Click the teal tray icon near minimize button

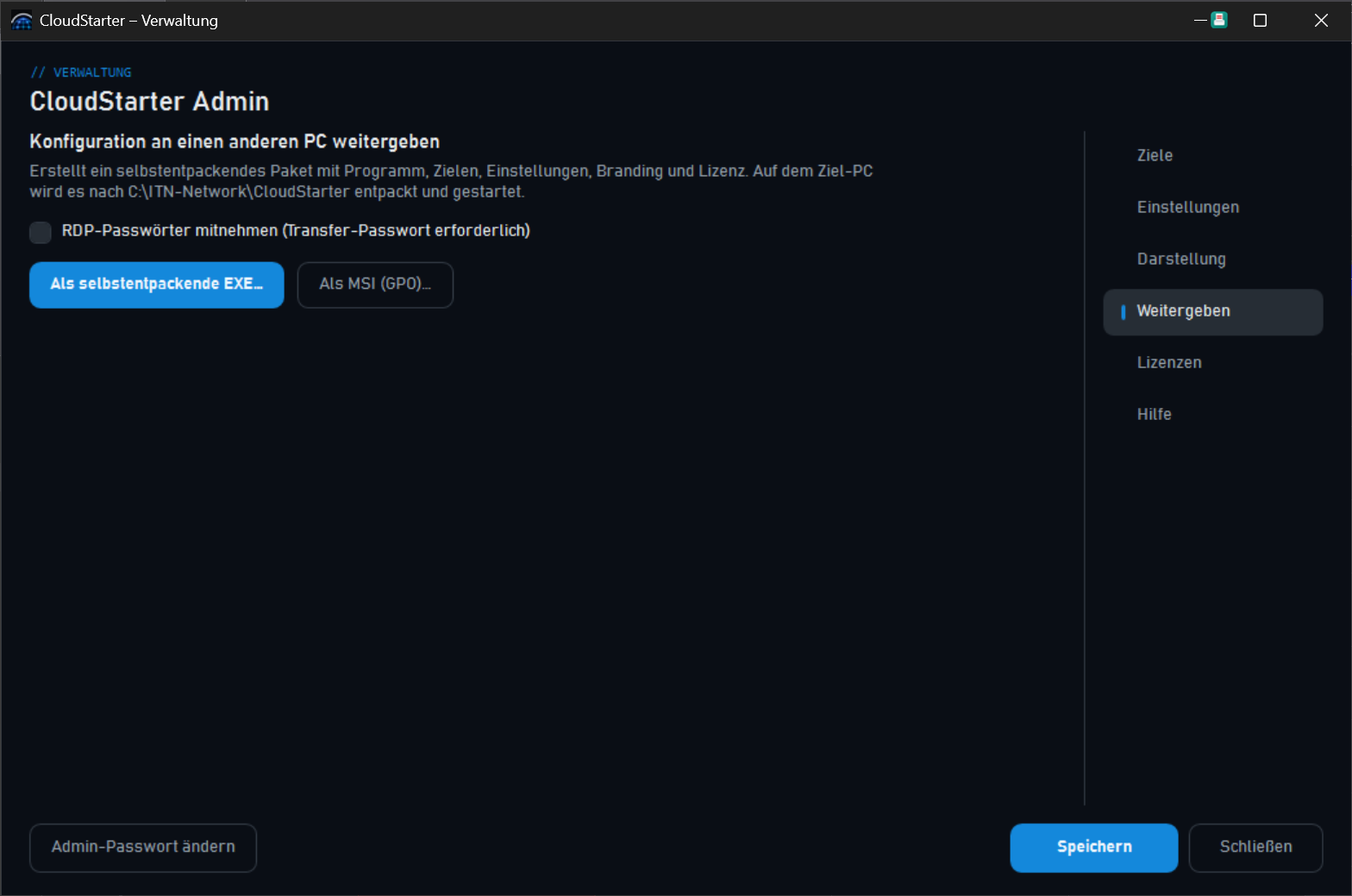(1219, 20)
